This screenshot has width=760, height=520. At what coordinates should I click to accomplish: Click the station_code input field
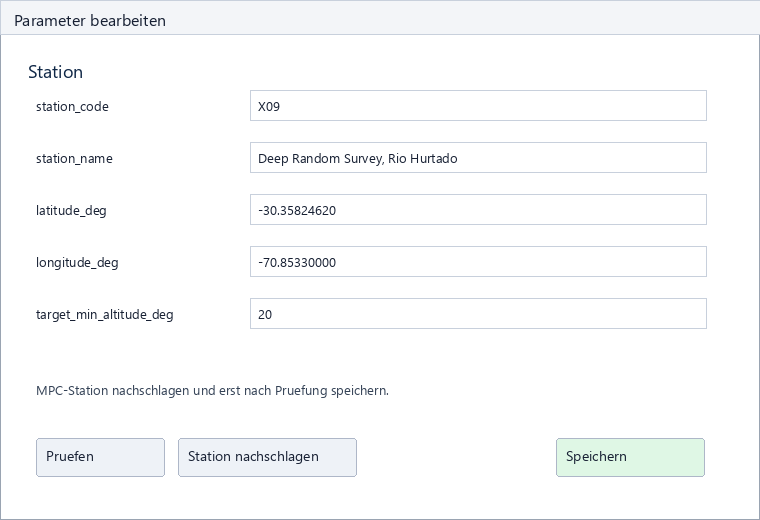478,106
